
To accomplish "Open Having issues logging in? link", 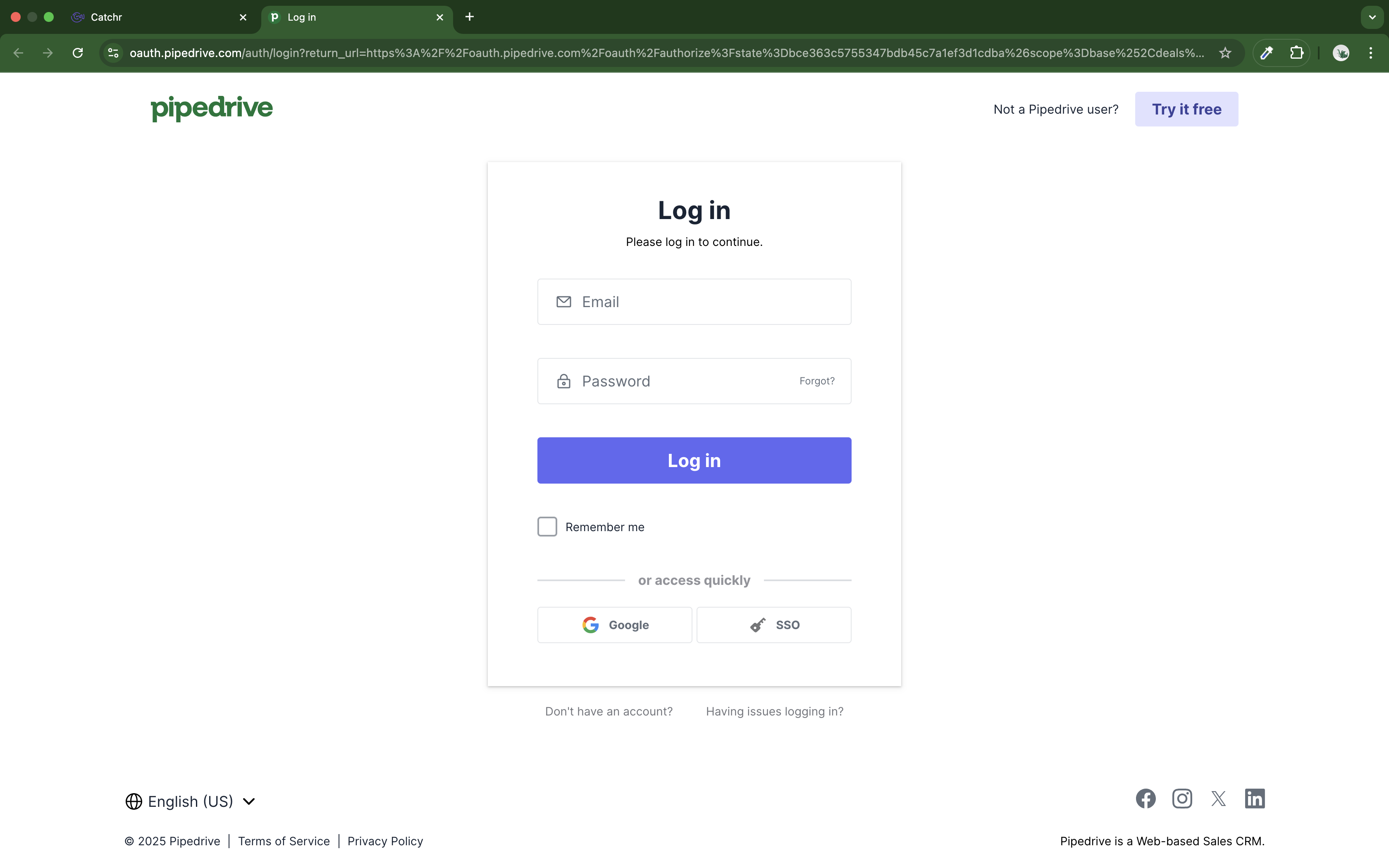I will point(774,711).
